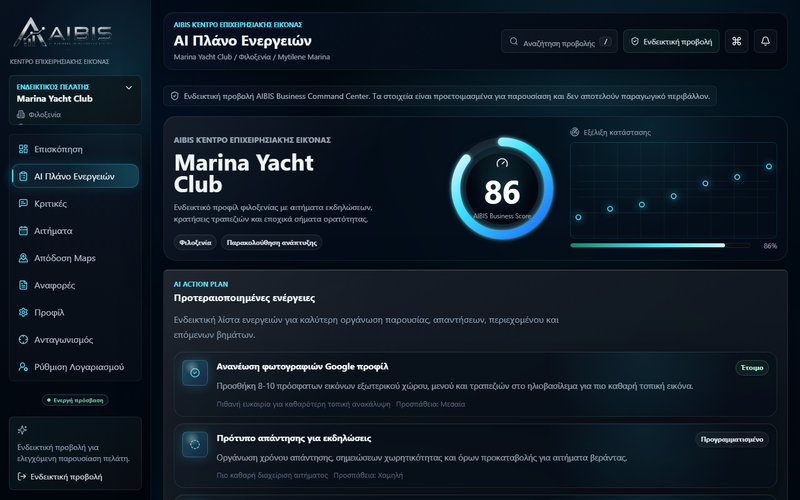Click the Ενδεικτική προβολή header button
The image size is (800, 500).
click(x=671, y=41)
